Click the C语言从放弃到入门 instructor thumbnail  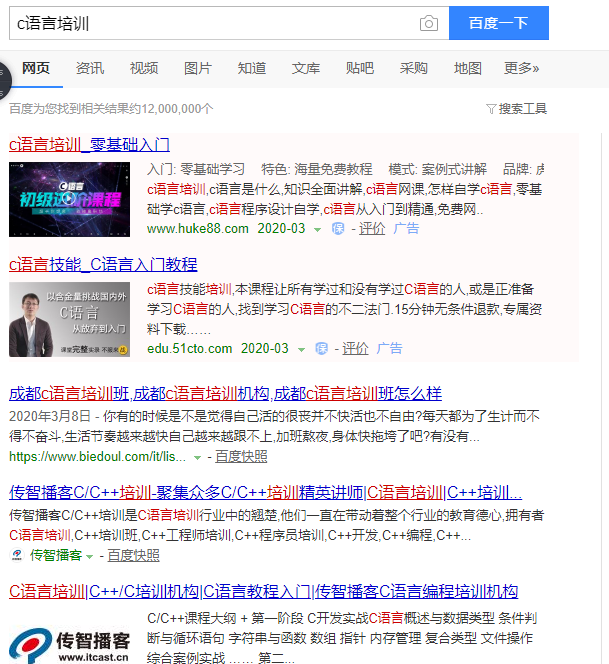point(69,319)
